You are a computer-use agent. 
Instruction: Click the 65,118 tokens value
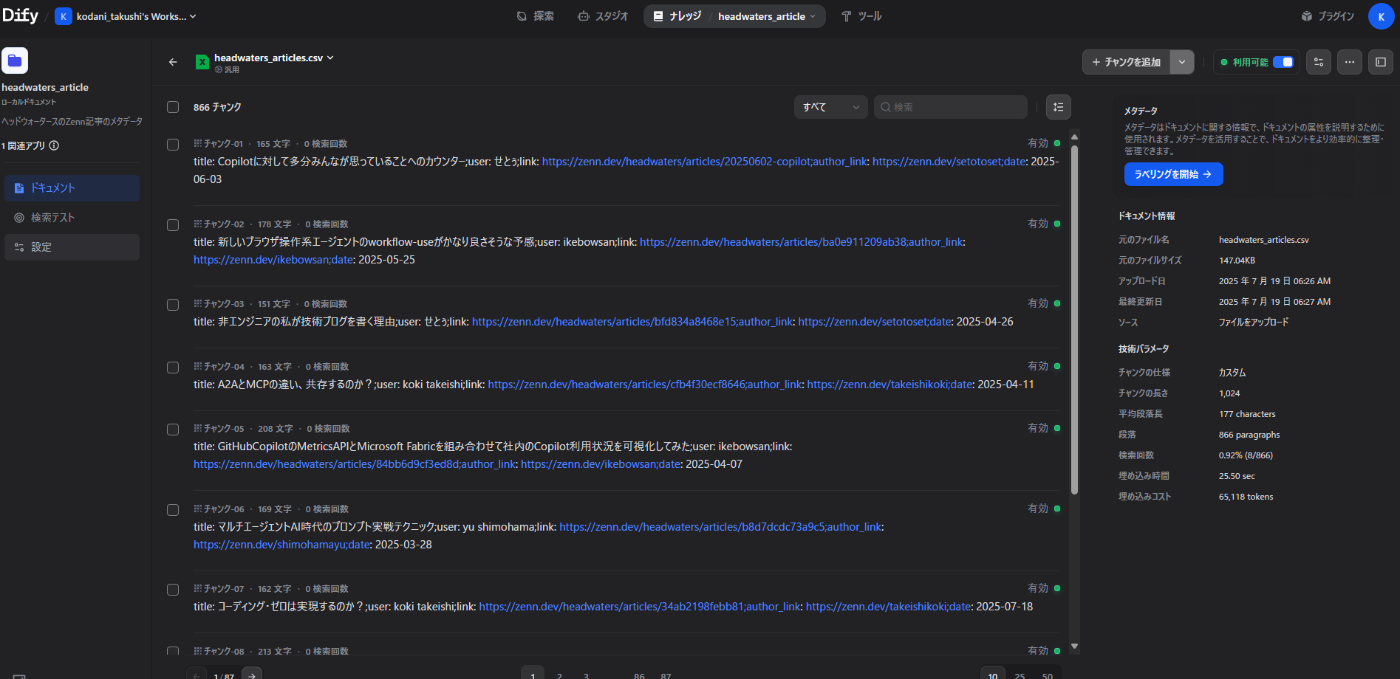pyautogui.click(x=1246, y=497)
